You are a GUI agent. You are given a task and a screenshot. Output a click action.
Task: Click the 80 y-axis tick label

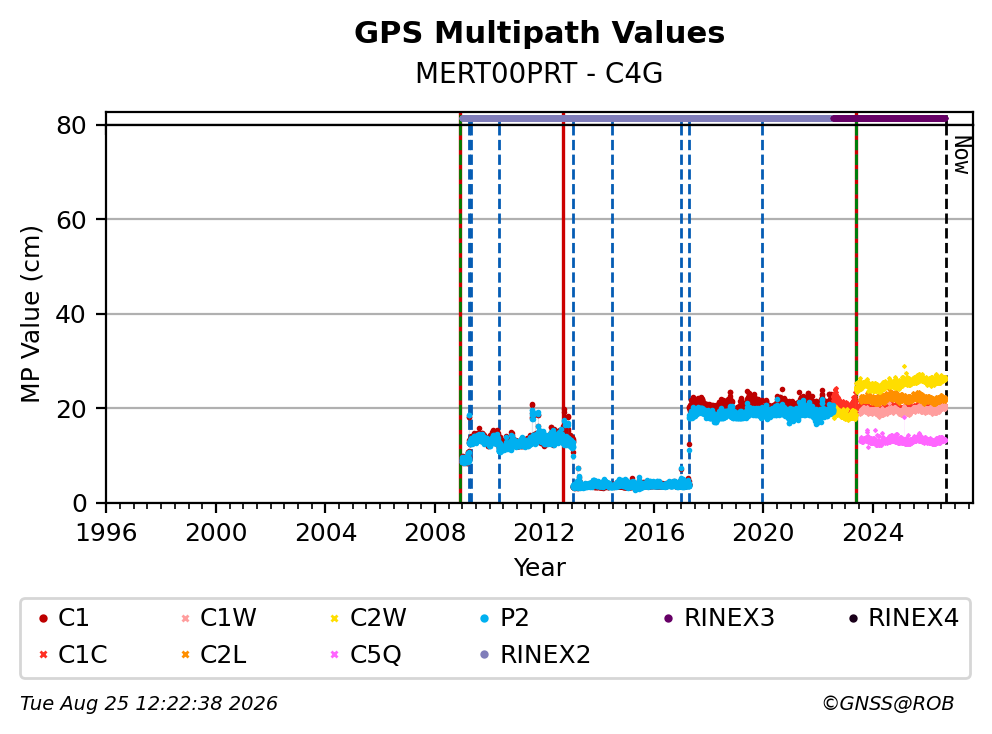click(x=71, y=125)
